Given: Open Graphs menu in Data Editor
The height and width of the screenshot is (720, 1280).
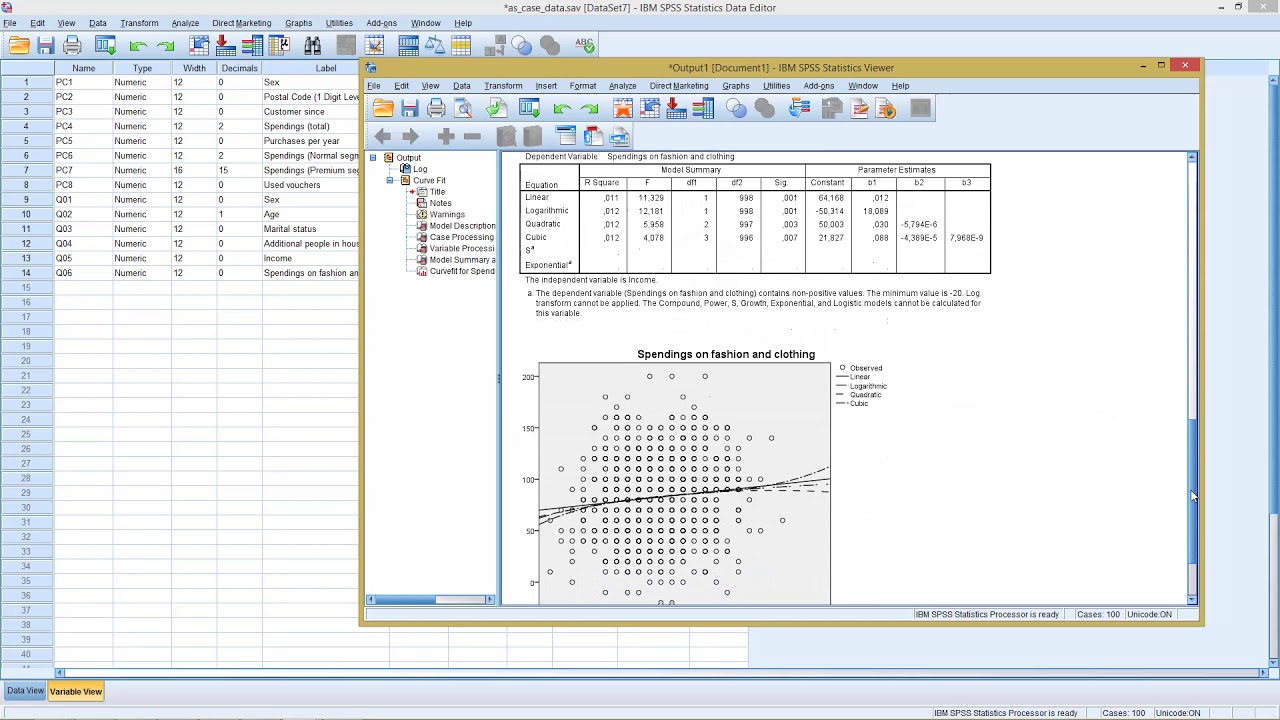Looking at the screenshot, I should coord(298,23).
